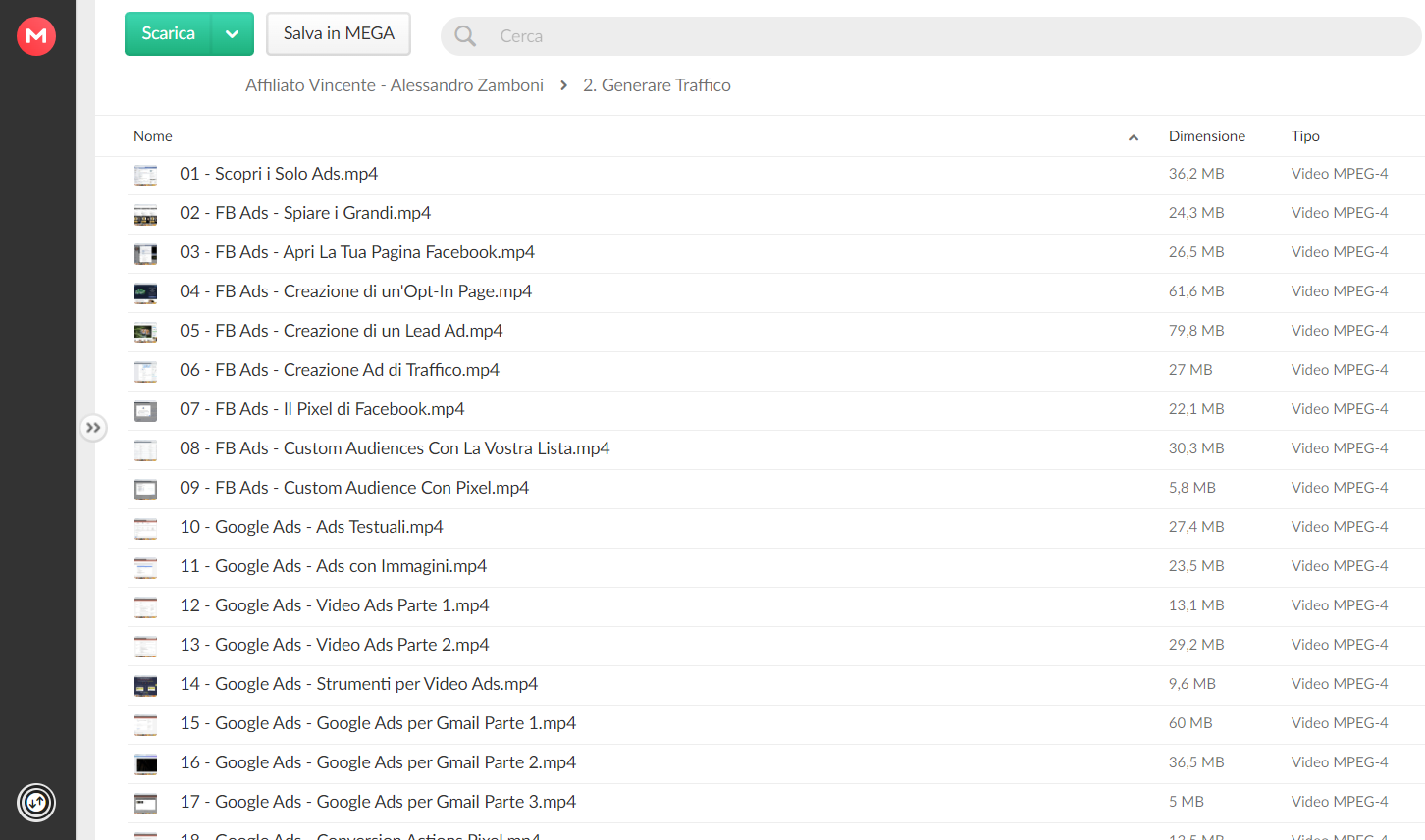Click thumbnail of 05 - Creazione di un Lead Ad
1425x840 pixels.
point(145,333)
